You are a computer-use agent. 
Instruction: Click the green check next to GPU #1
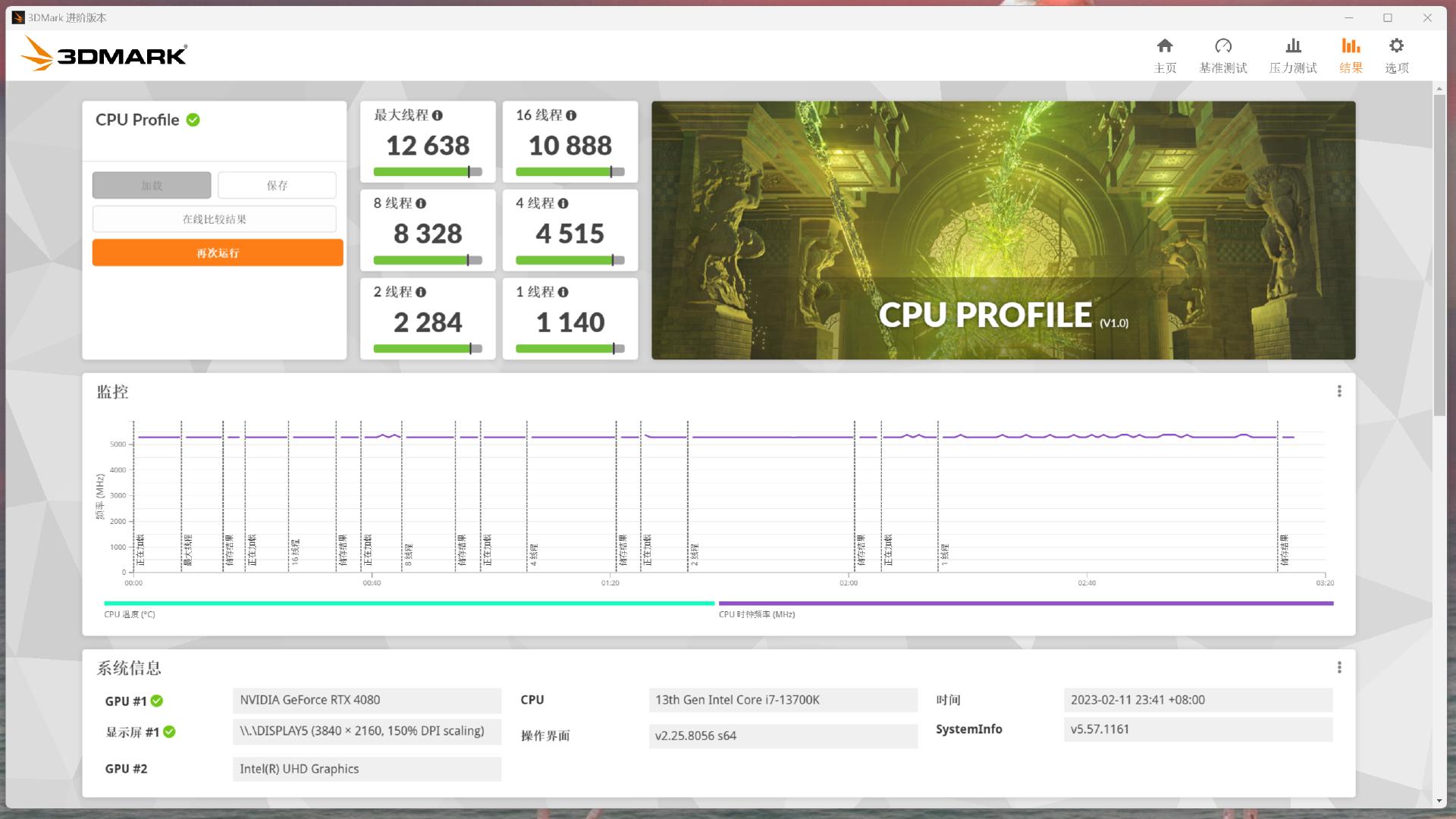pyautogui.click(x=157, y=701)
